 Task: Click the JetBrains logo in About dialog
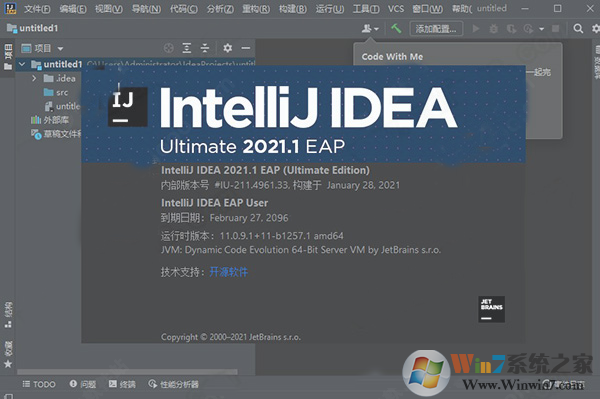pyautogui.click(x=491, y=309)
